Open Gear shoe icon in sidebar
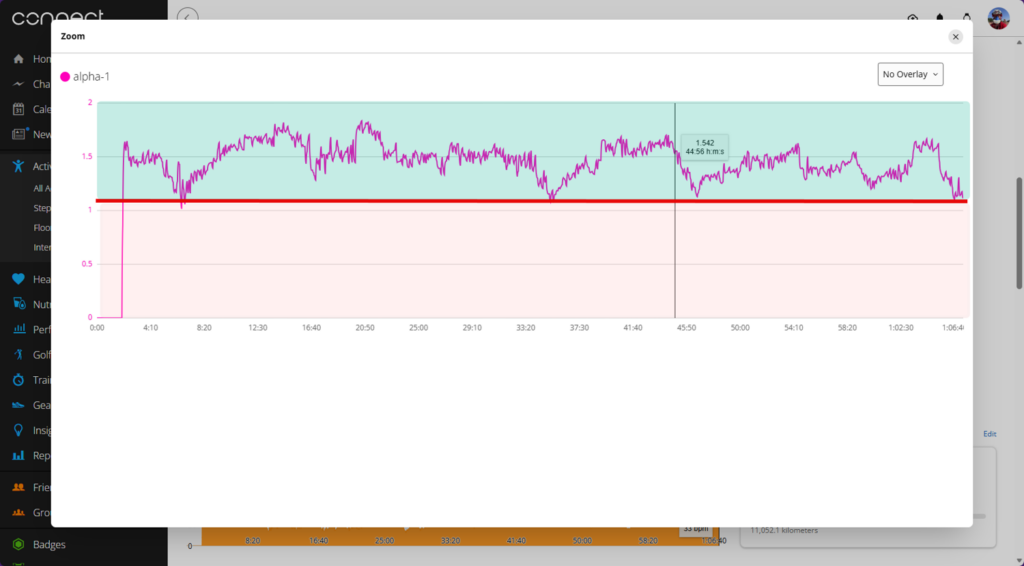1024x566 pixels. (x=18, y=405)
